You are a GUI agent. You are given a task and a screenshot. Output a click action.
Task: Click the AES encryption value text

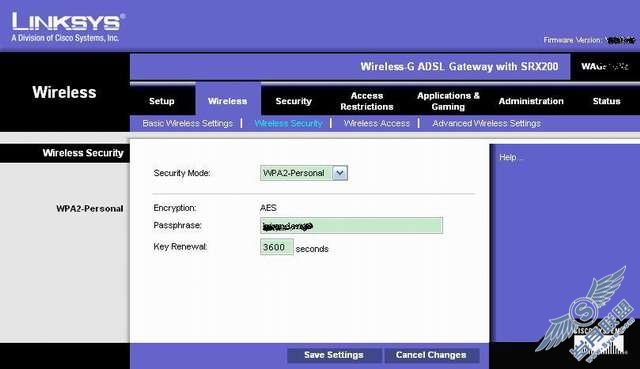pos(268,208)
